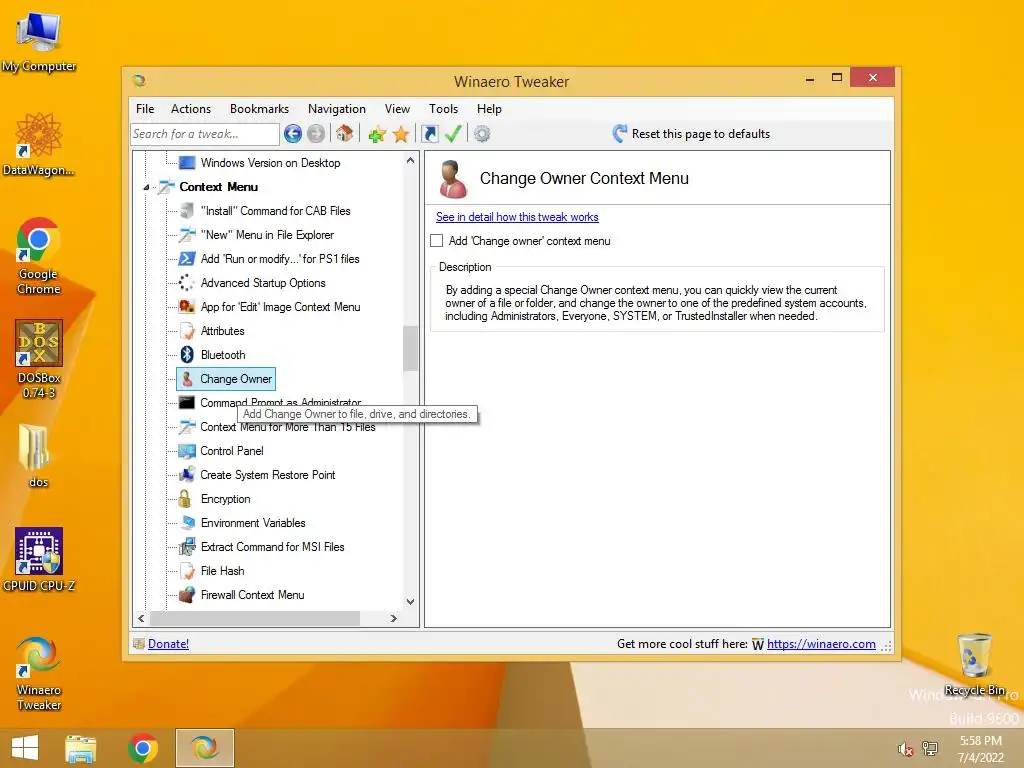This screenshot has height=768, width=1024.
Task: Select the DataWagon desktop shortcut
Action: click(39, 144)
